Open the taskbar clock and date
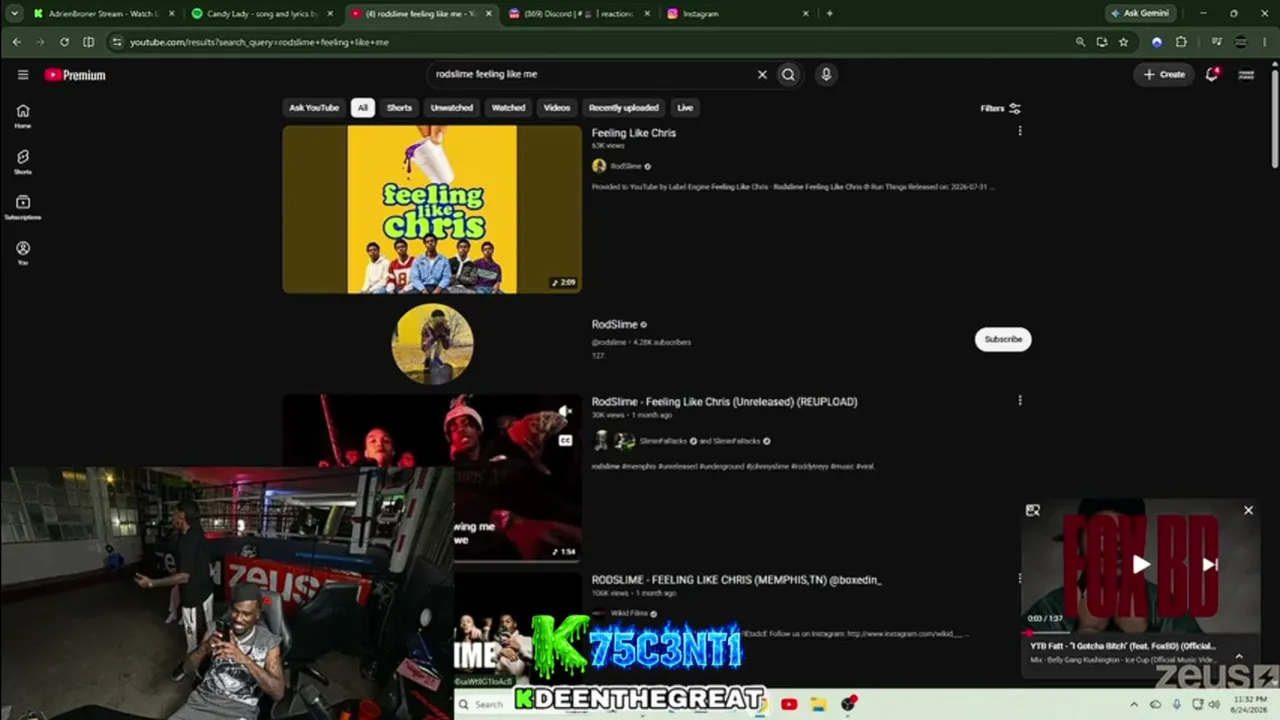This screenshot has width=1280, height=720. pyautogui.click(x=1247, y=704)
